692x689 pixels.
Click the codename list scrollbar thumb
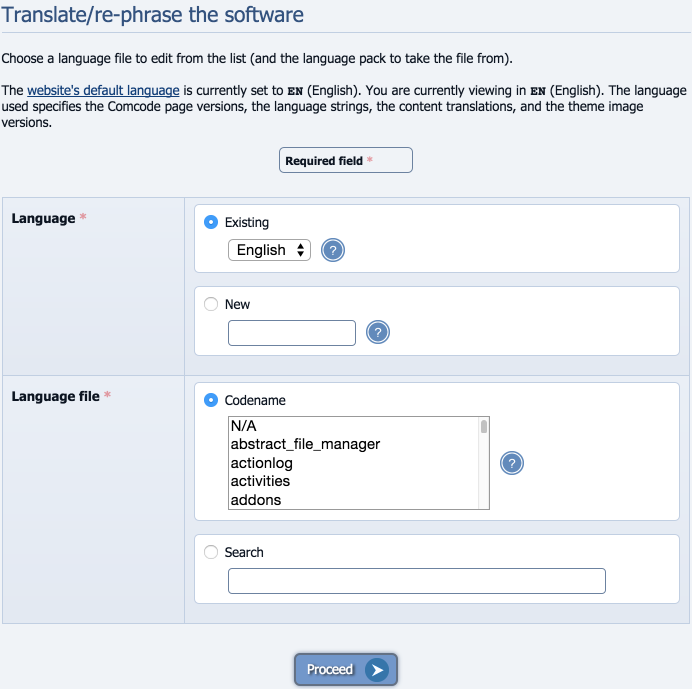[484, 426]
